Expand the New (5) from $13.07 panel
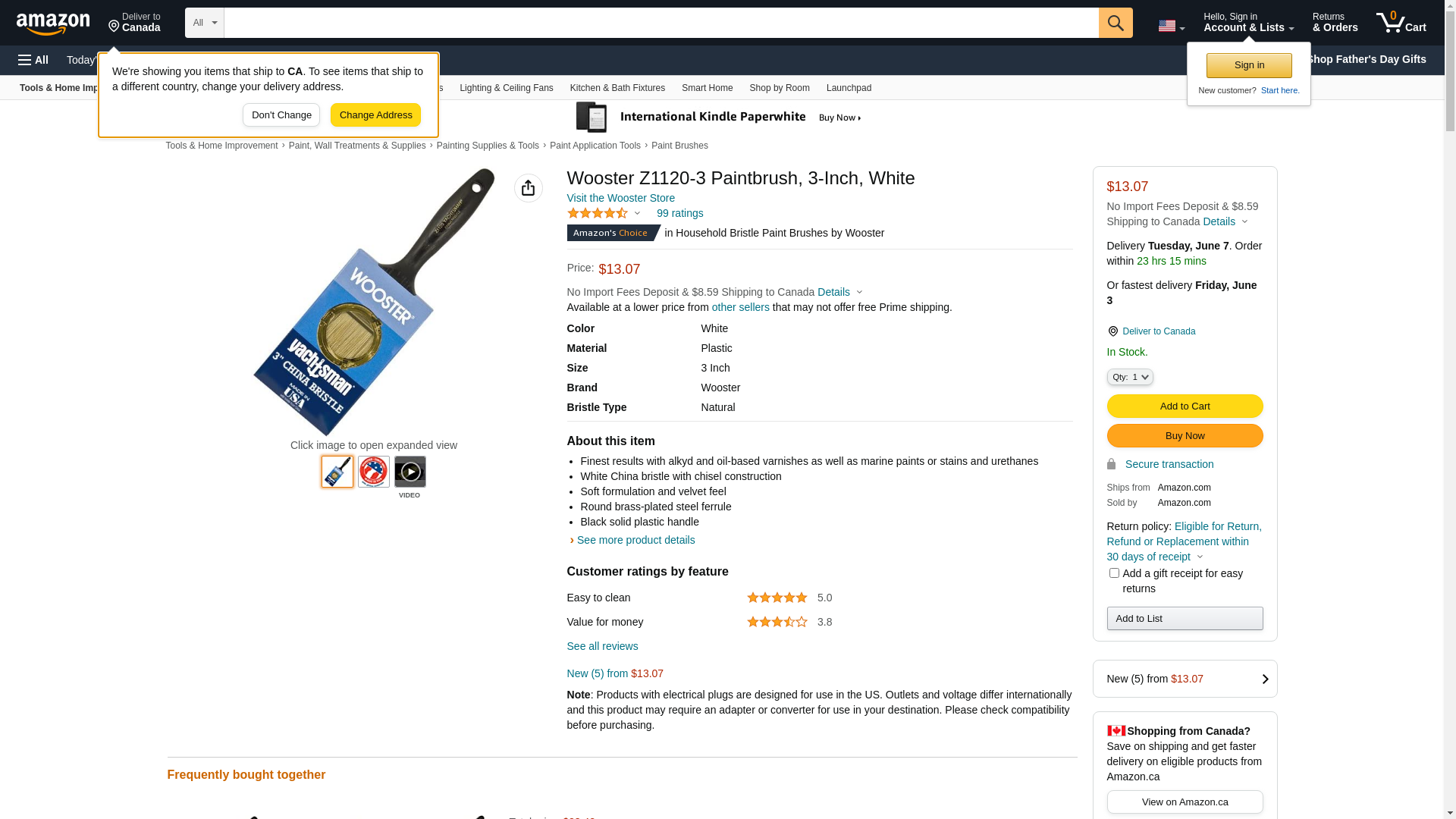Image resolution: width=1456 pixels, height=819 pixels. click(1185, 679)
